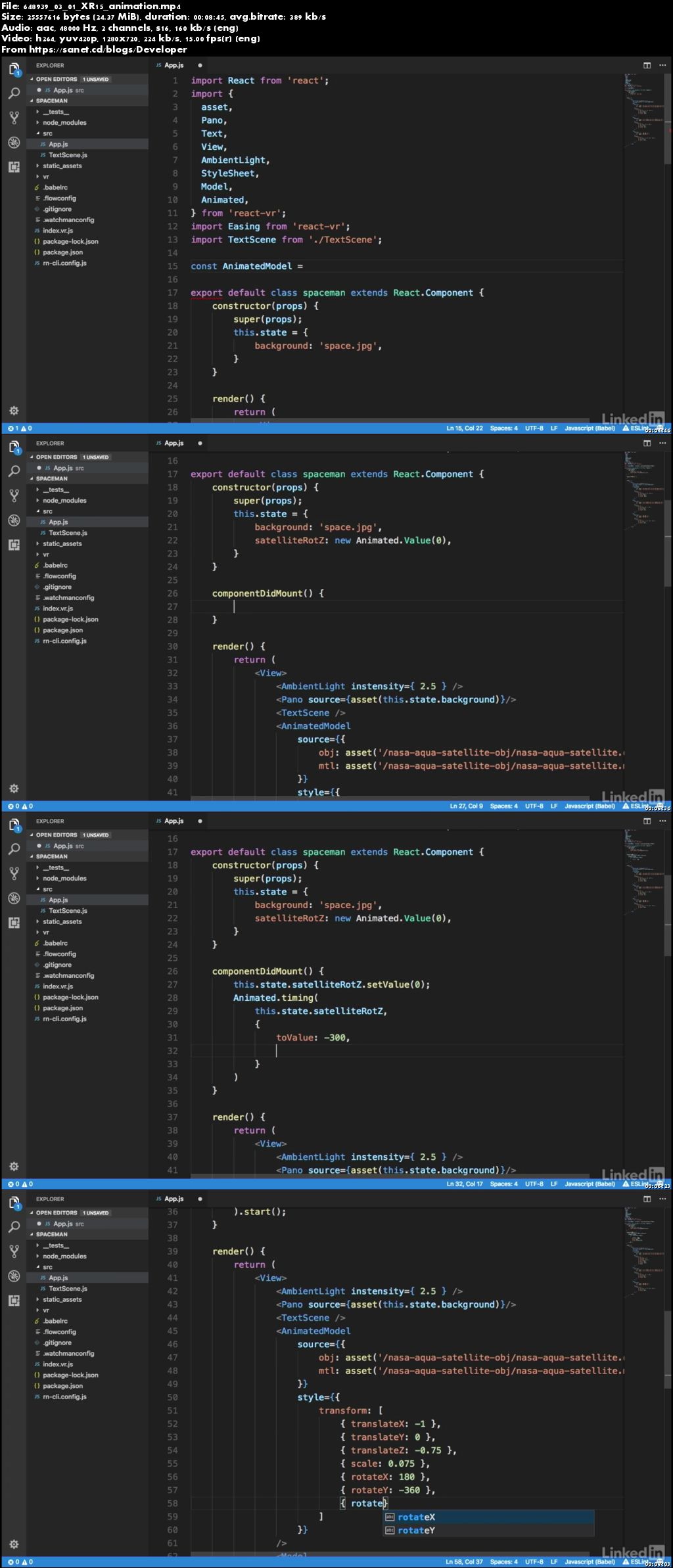Click 'Ln 15, Col 22' in status bar
The width and height of the screenshot is (673, 1568).
tap(465, 428)
